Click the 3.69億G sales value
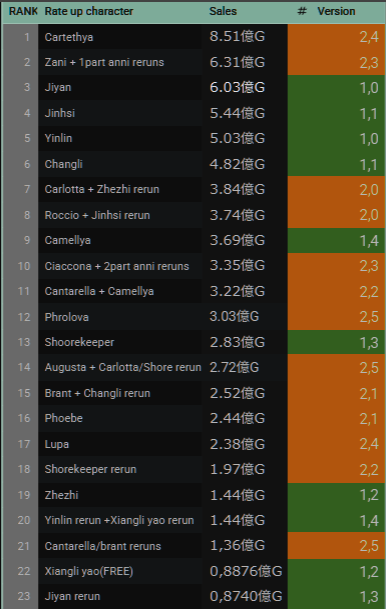 (237, 240)
